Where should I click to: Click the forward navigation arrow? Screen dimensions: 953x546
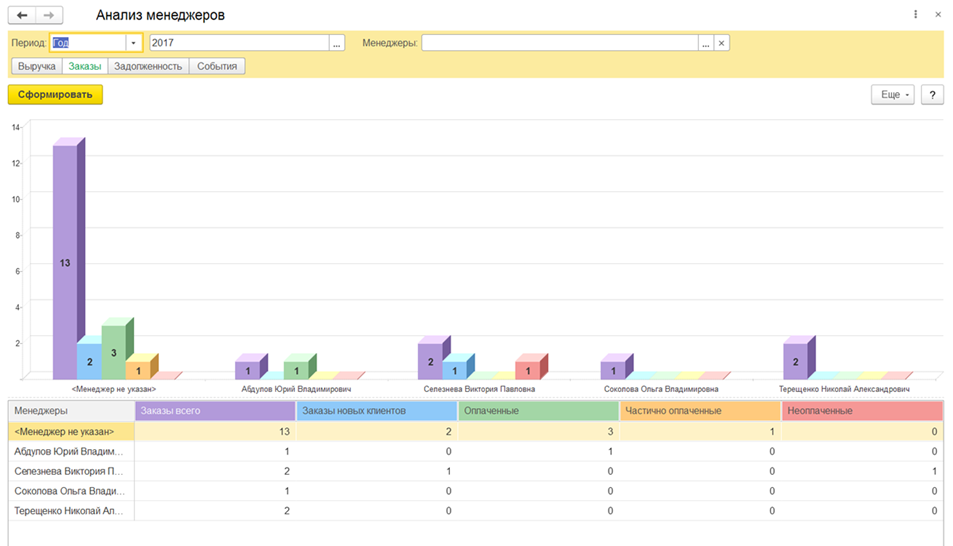point(49,16)
